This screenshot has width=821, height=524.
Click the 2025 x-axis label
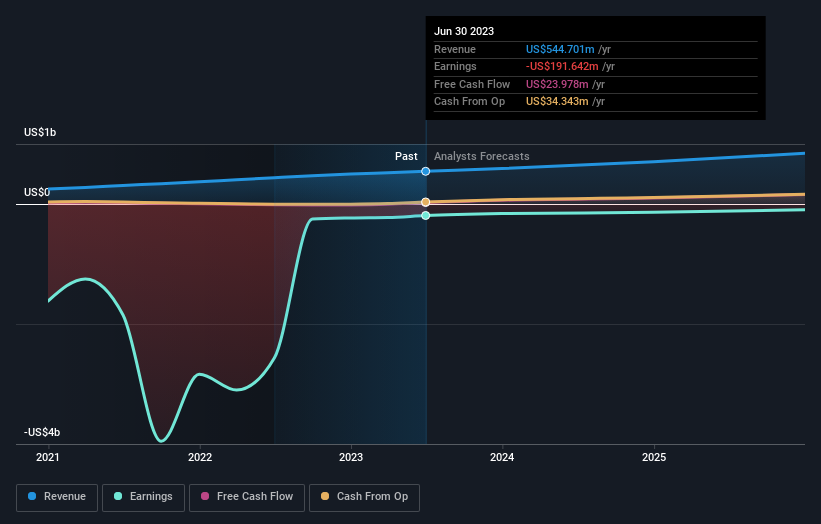pos(654,458)
